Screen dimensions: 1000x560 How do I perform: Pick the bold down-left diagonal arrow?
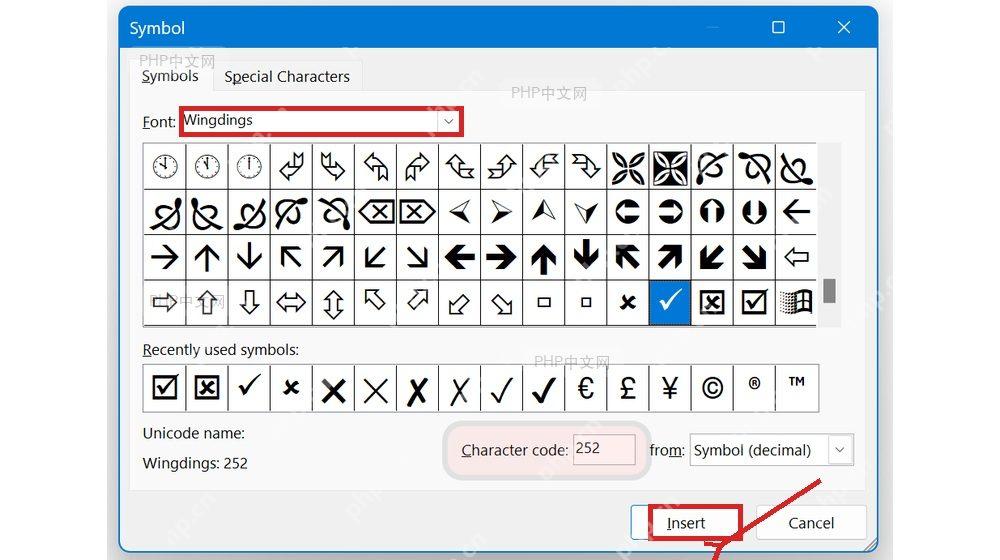tap(712, 257)
